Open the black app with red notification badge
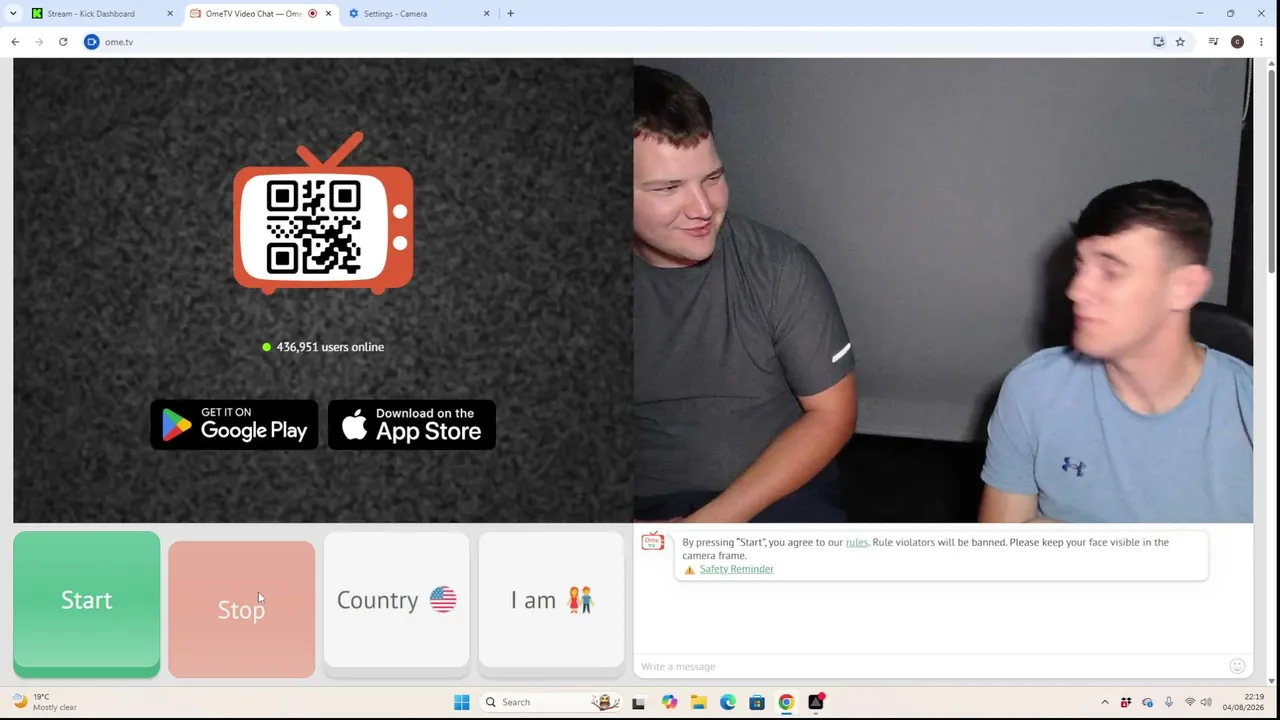The width and height of the screenshot is (1280, 720). 816,702
